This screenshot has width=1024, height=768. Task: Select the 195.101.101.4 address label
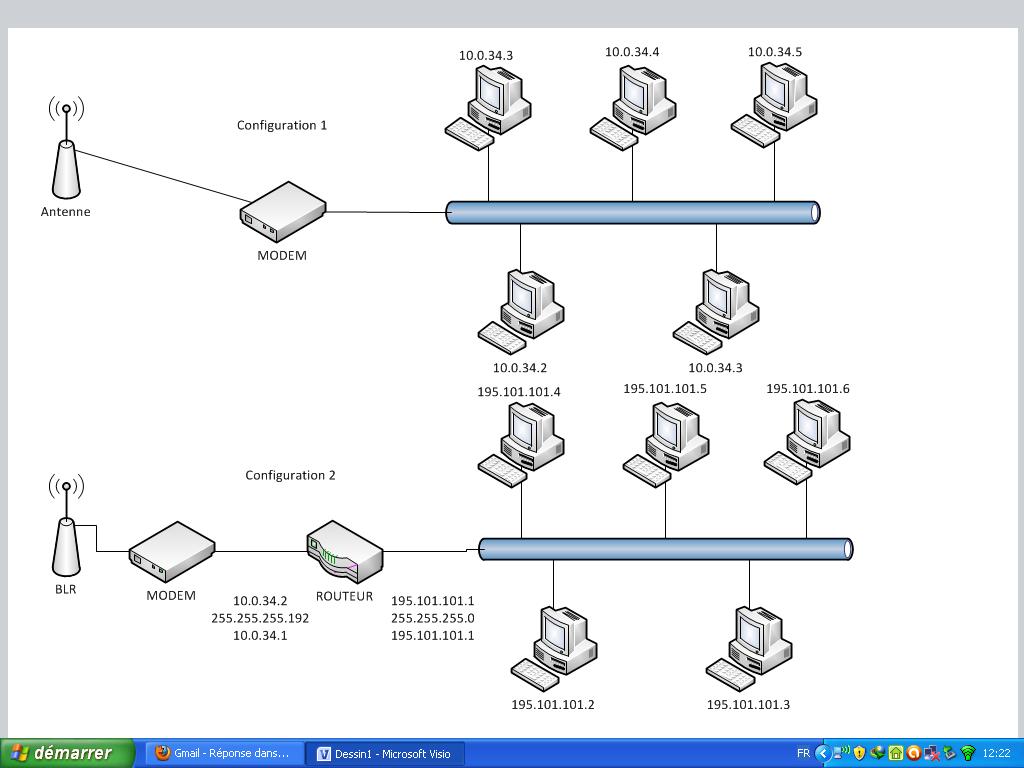(x=519, y=392)
